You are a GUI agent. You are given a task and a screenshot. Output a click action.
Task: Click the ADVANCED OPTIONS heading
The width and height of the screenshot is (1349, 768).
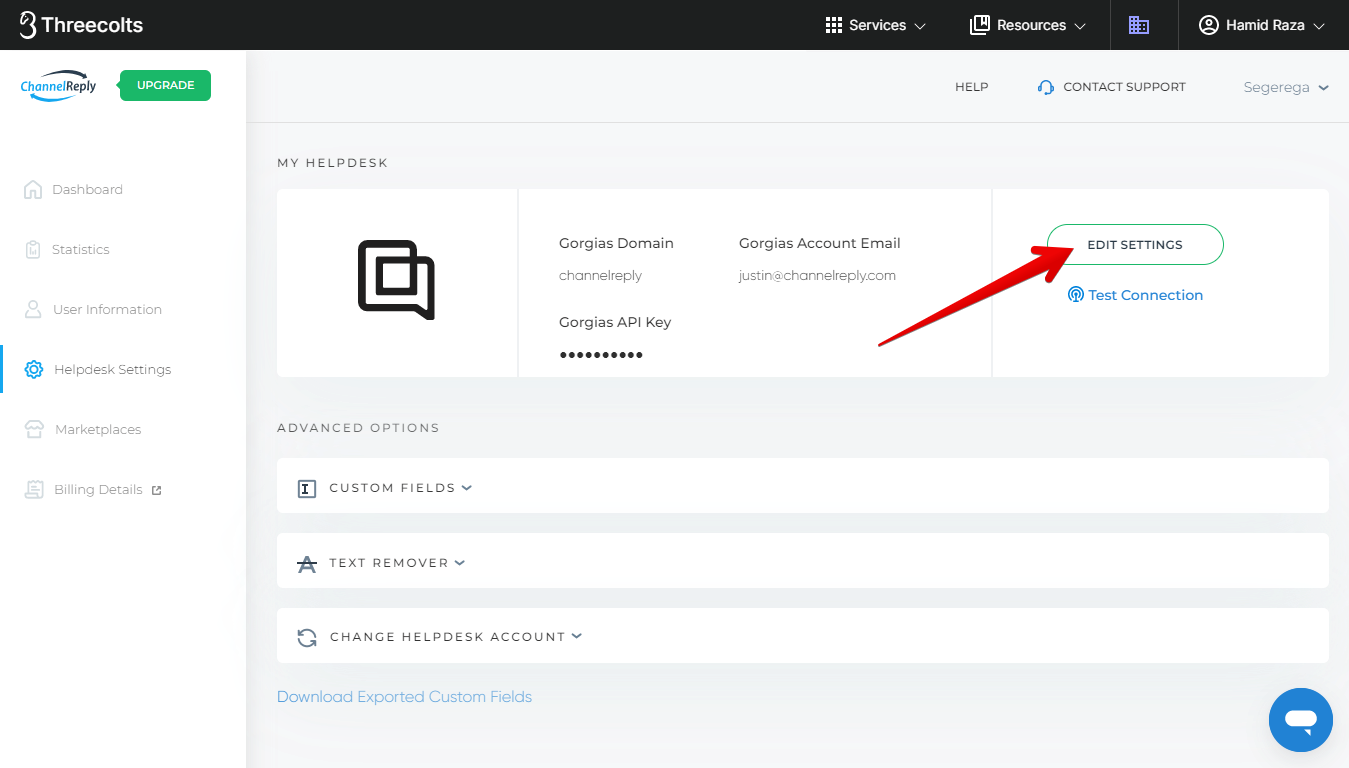[358, 427]
